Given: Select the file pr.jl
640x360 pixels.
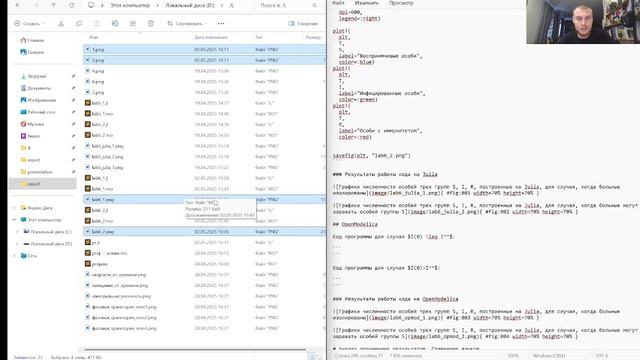Looking at the screenshot, I should click(204, 242).
